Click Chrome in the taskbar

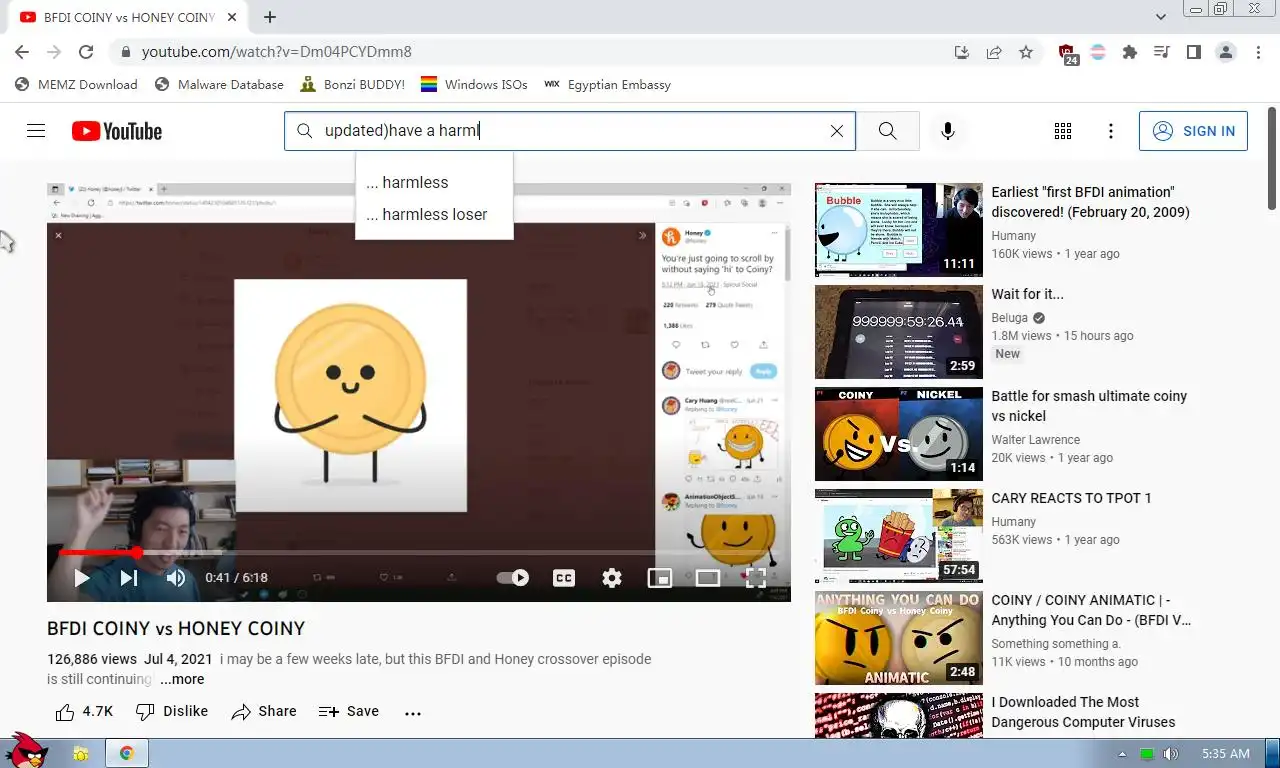point(127,753)
